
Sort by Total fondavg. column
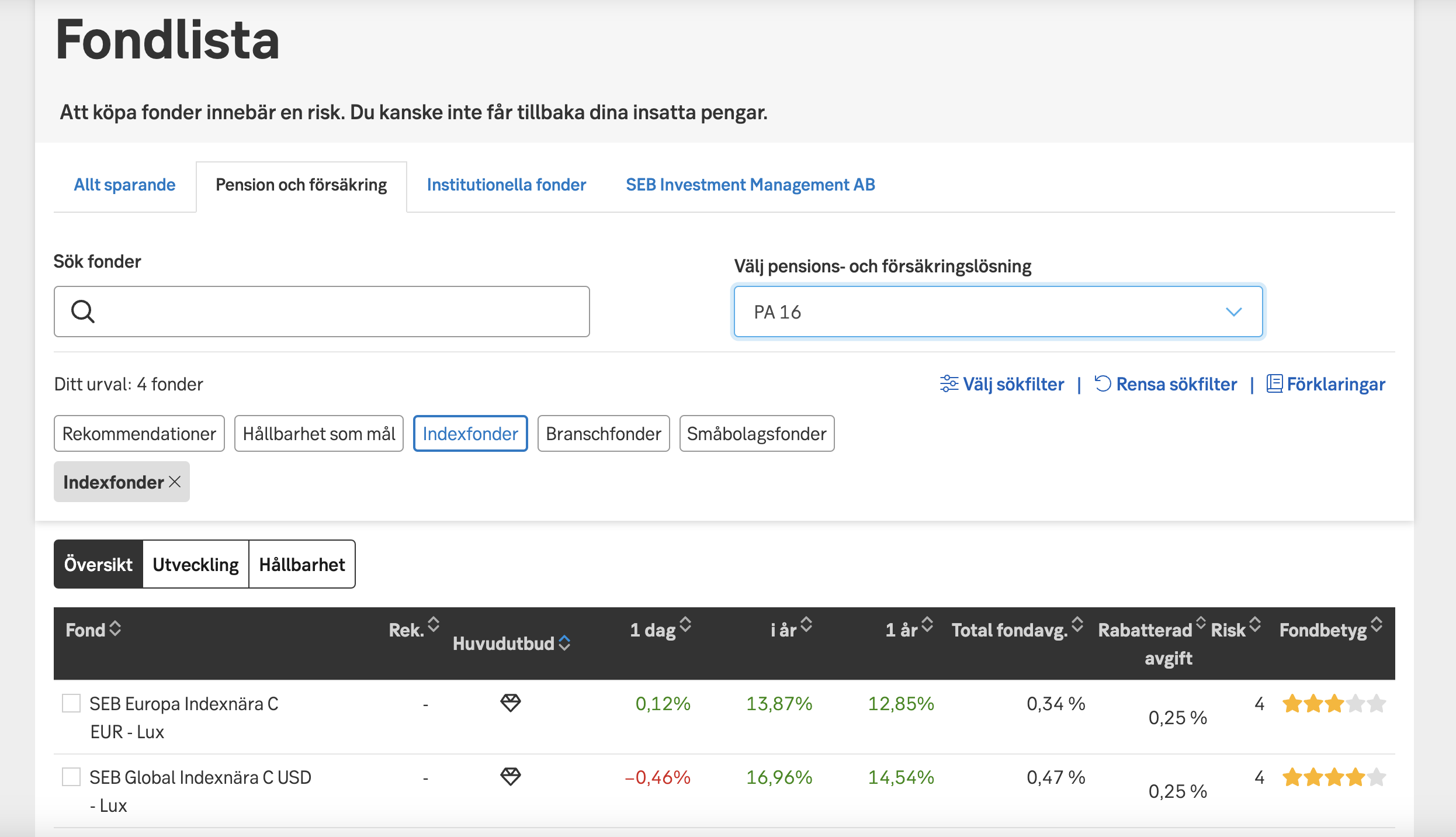pos(1077,625)
